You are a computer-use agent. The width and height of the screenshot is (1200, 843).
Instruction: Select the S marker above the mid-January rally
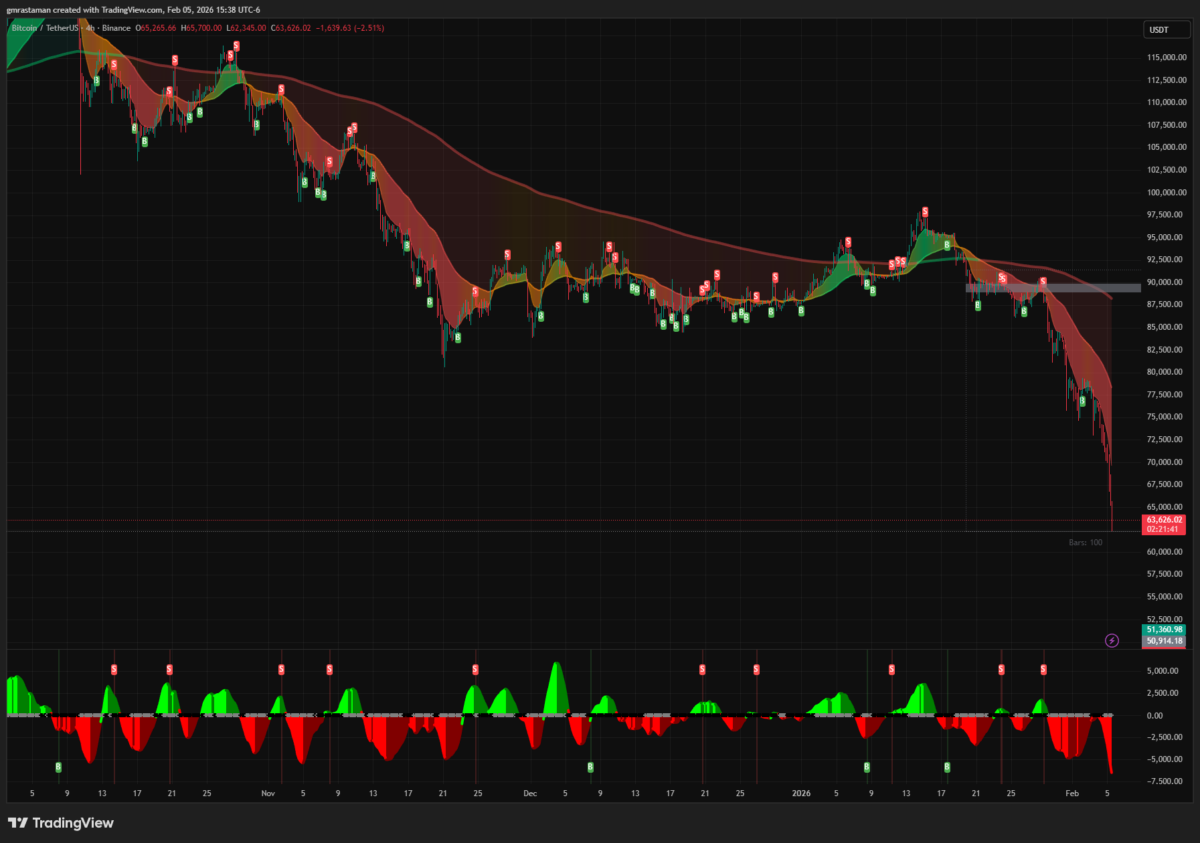[925, 212]
